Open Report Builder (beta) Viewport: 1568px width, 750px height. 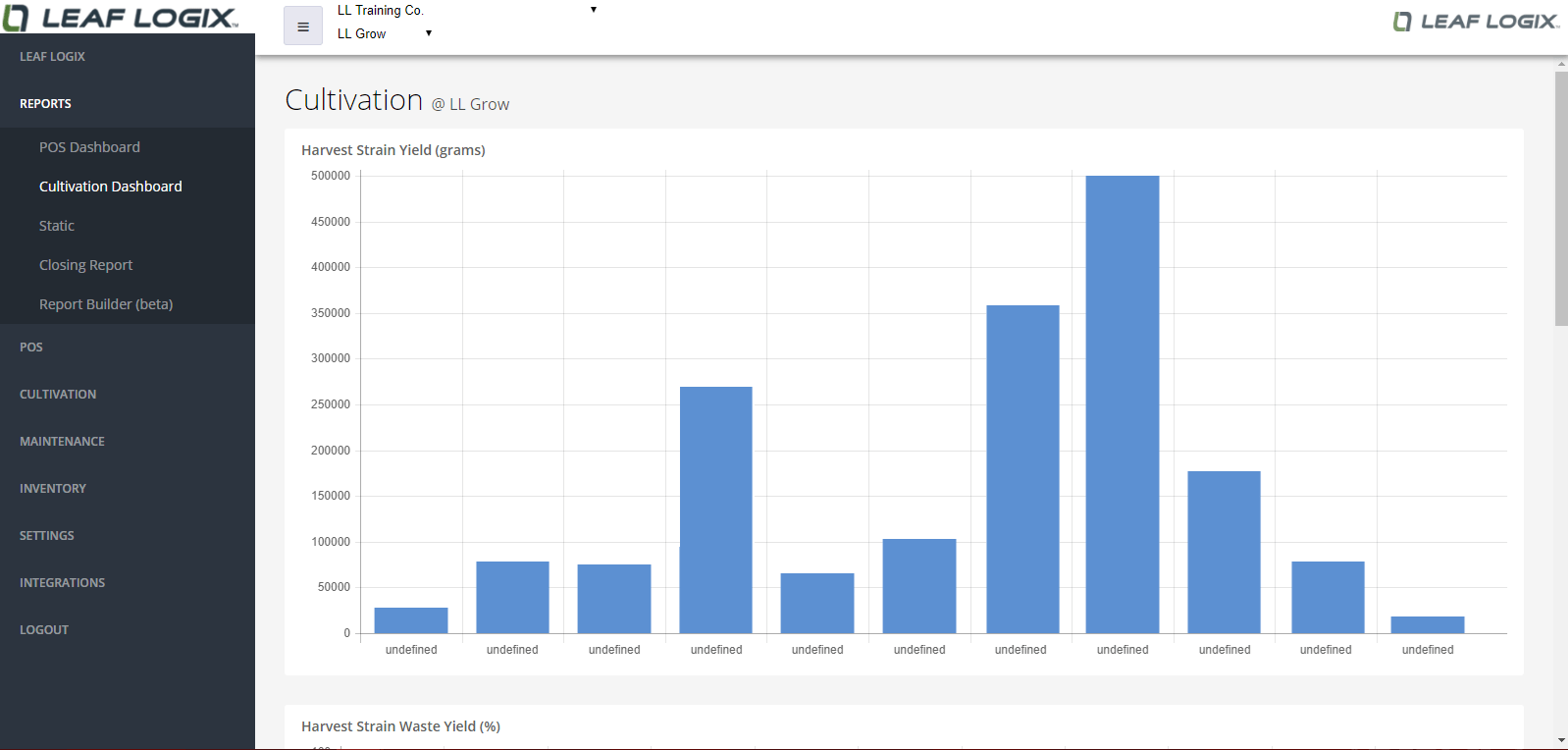click(x=106, y=304)
